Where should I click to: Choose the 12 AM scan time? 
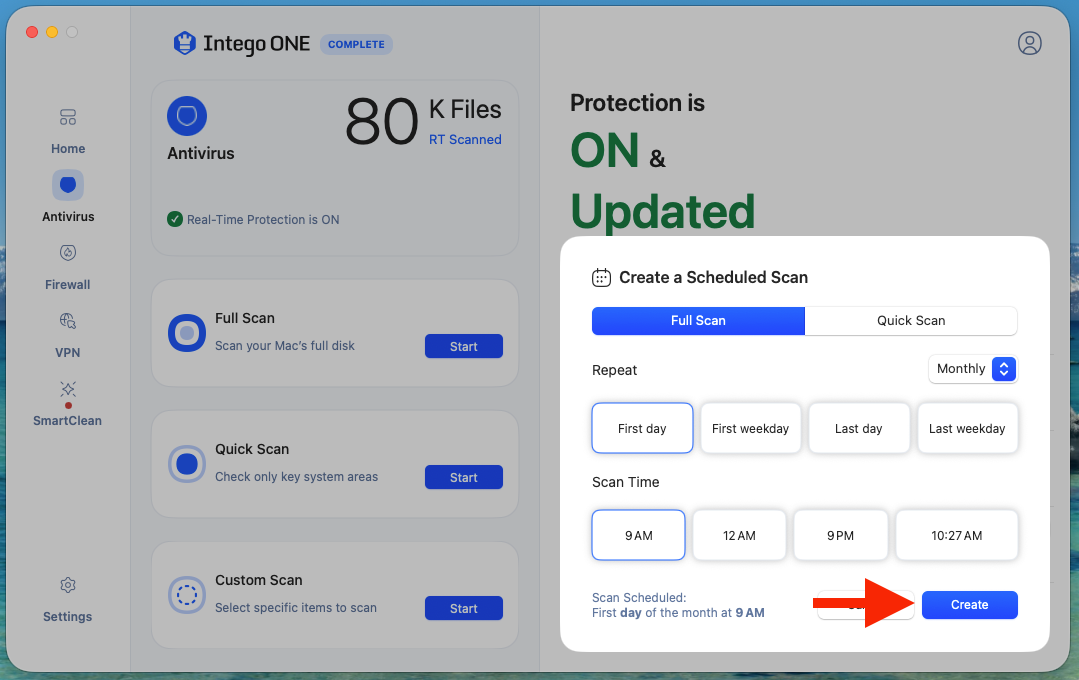click(x=739, y=535)
